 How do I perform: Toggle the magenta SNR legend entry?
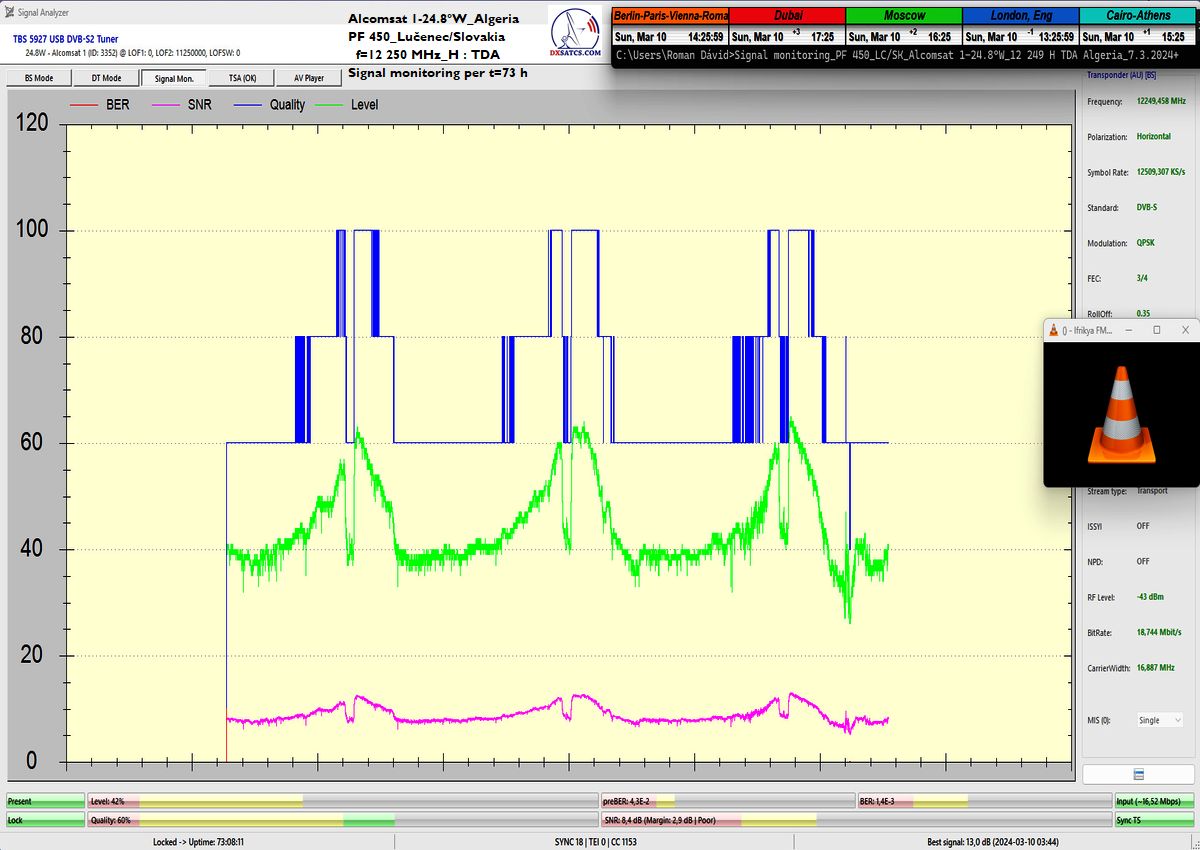(182, 105)
